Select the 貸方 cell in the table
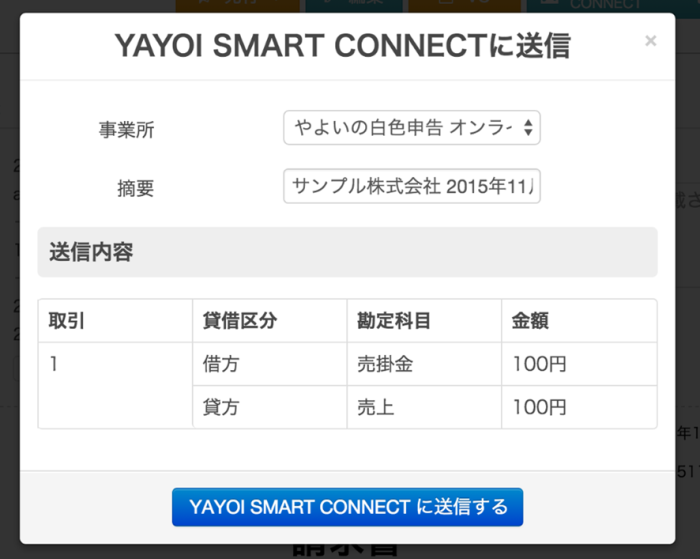700x559 pixels. (221, 407)
